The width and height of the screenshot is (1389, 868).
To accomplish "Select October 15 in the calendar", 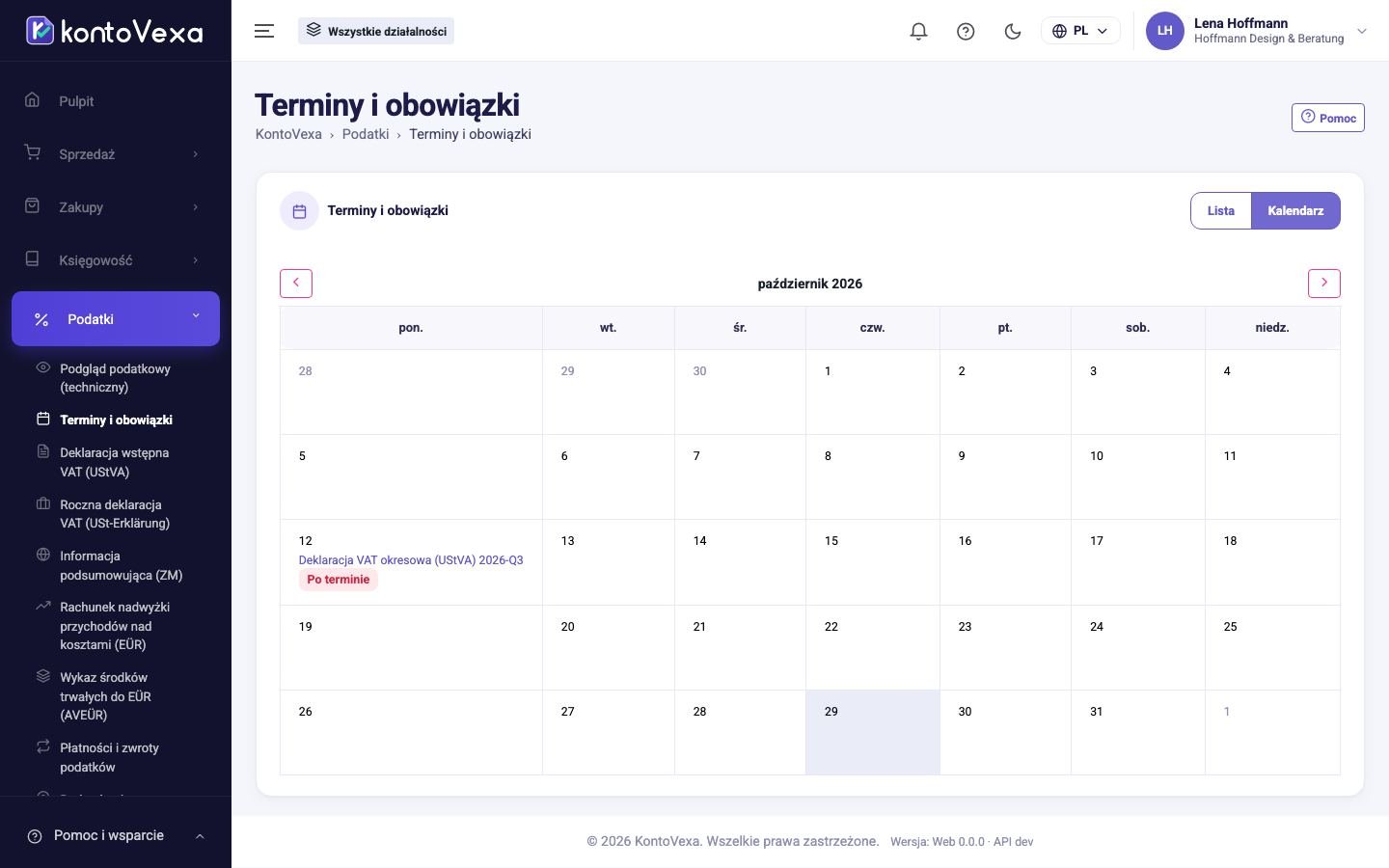I will coord(873,562).
